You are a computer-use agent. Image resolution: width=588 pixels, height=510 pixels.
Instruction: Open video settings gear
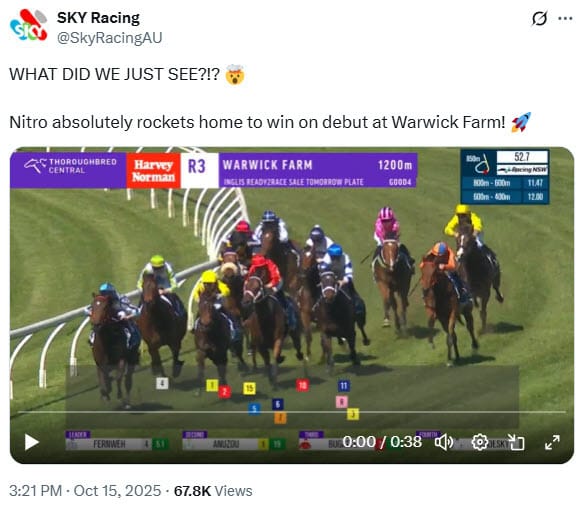pyautogui.click(x=480, y=442)
